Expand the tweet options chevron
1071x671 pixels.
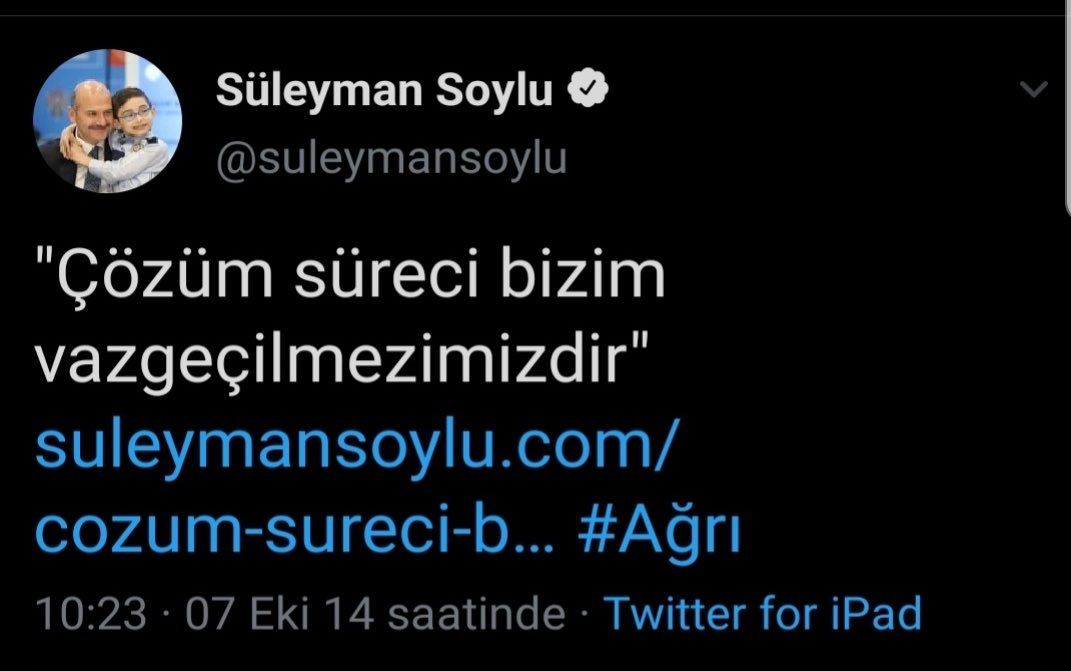pos(1033,89)
